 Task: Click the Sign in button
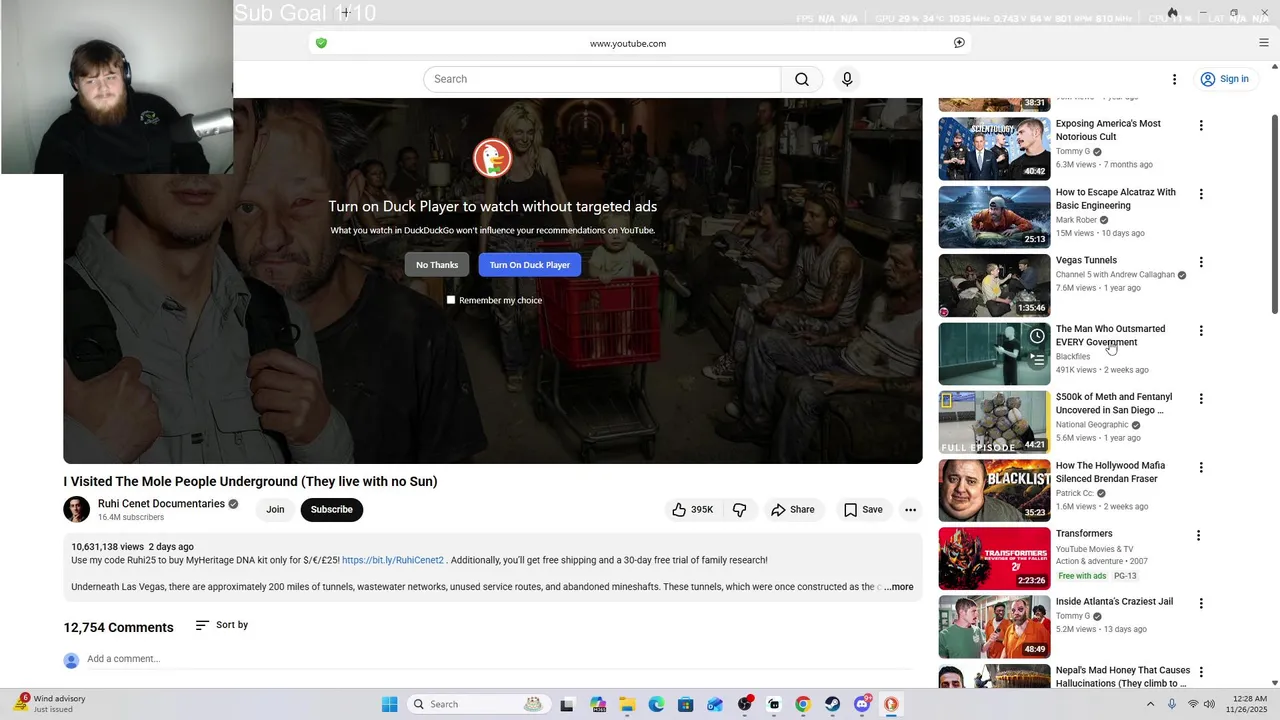[x=1225, y=79]
